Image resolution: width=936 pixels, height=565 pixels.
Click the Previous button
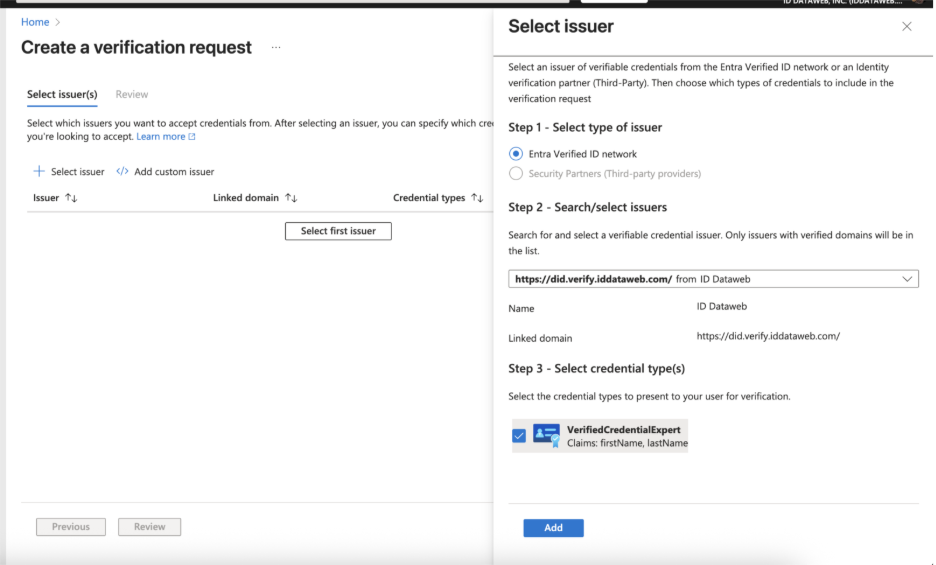coord(71,527)
